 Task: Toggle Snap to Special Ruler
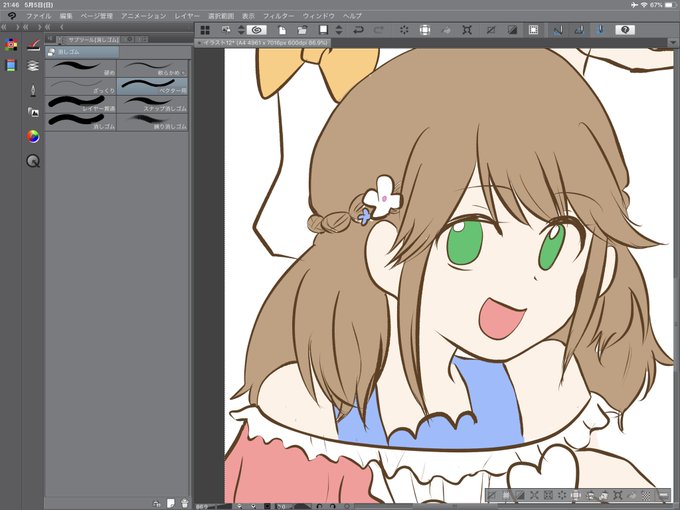click(579, 30)
